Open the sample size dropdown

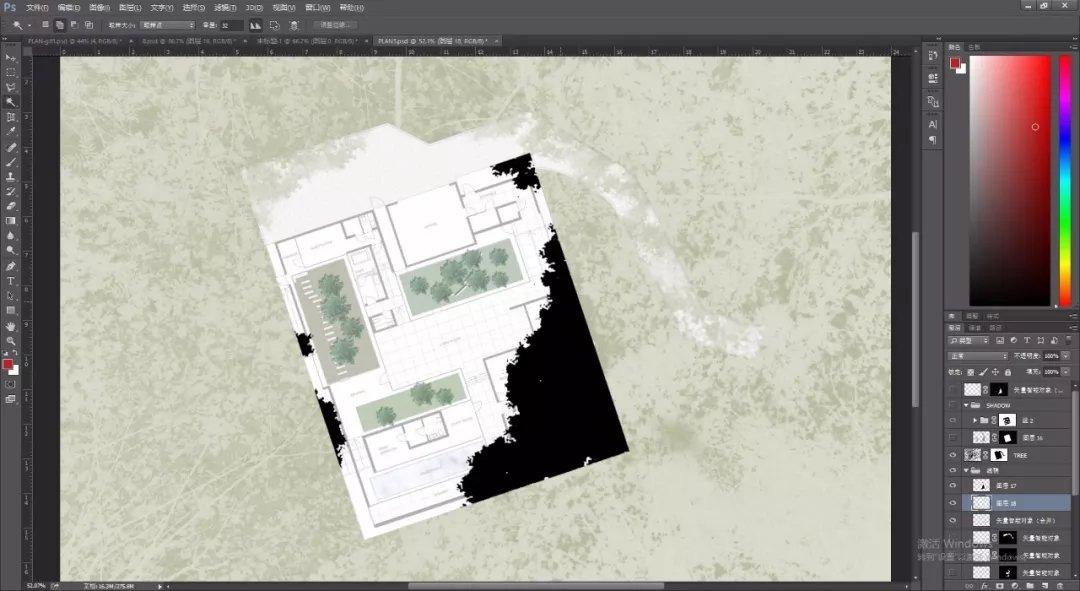(x=168, y=25)
